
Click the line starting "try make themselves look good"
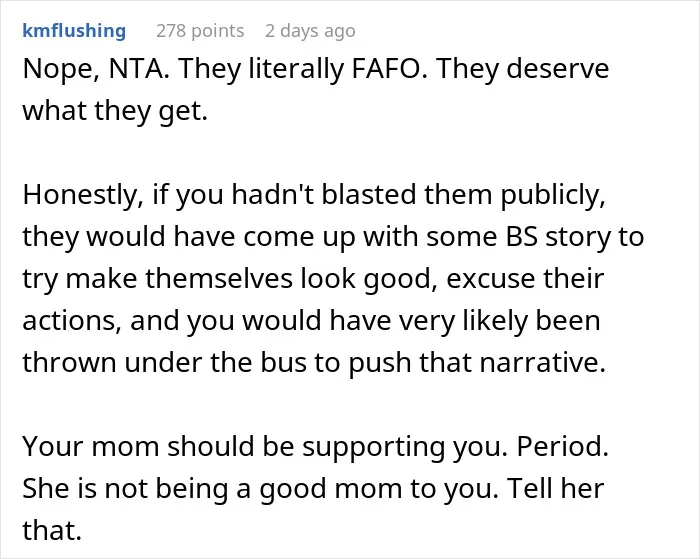313,279
